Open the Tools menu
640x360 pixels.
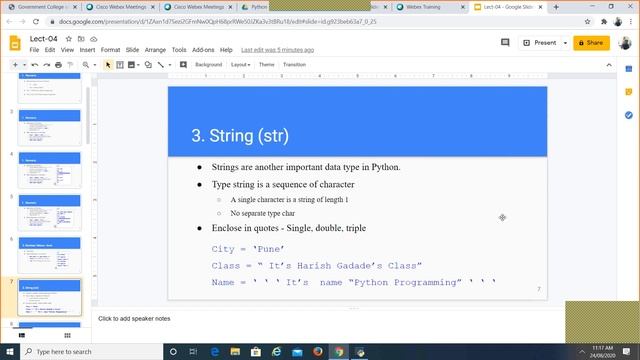click(x=179, y=50)
